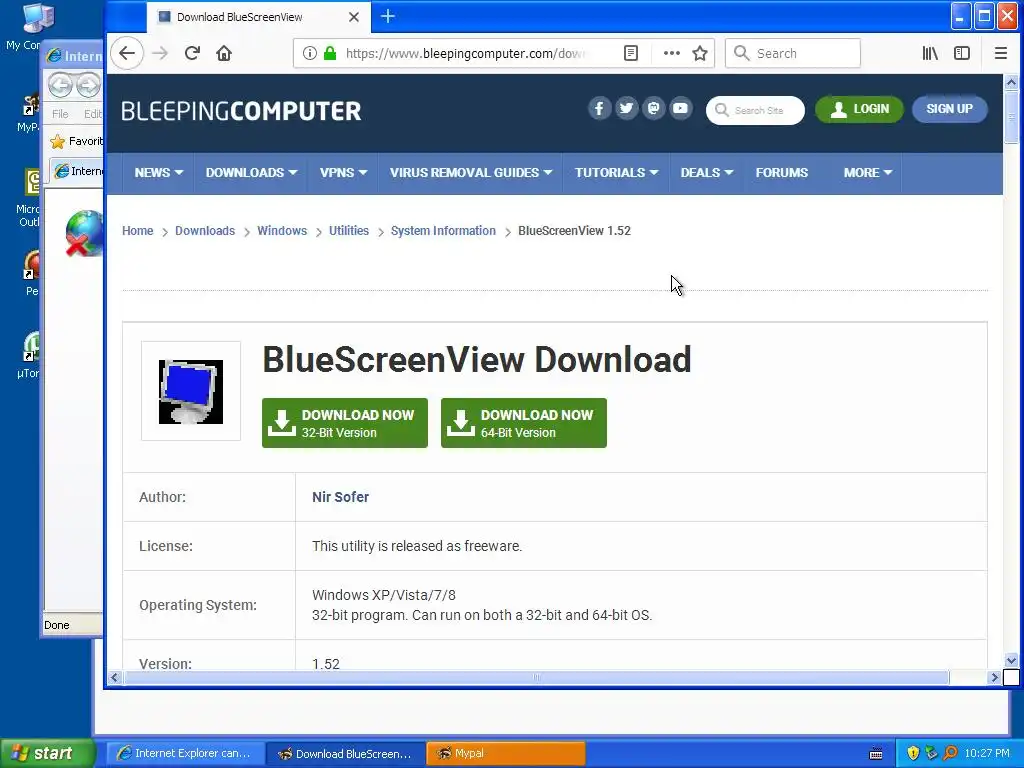Screen dimensions: 1024x768
Task: Expand the DEALS dropdown menu
Action: point(707,173)
